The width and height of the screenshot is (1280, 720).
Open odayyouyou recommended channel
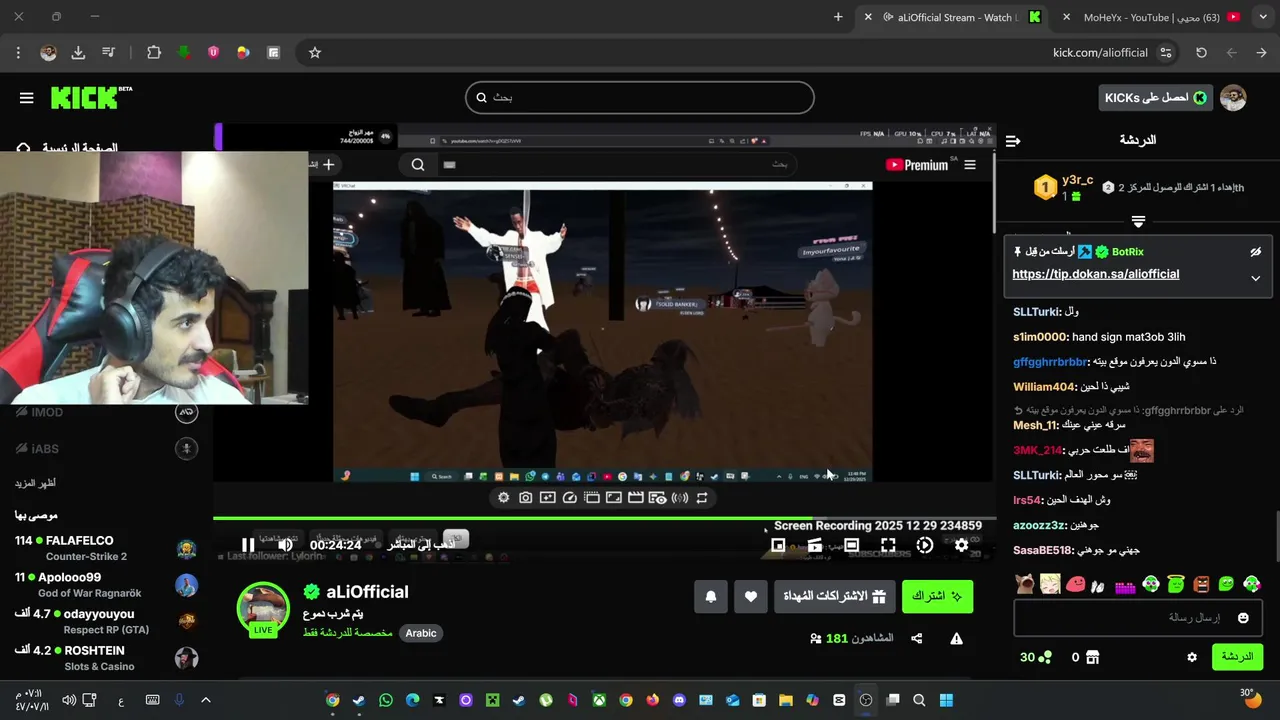tap(106, 621)
